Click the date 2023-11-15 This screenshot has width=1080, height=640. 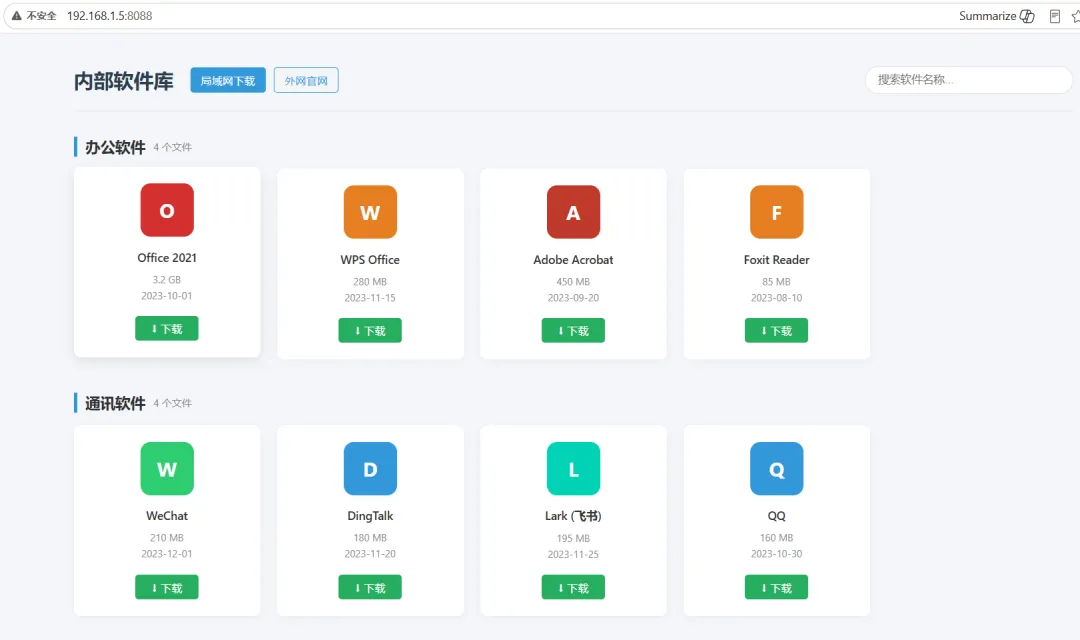coord(370,298)
